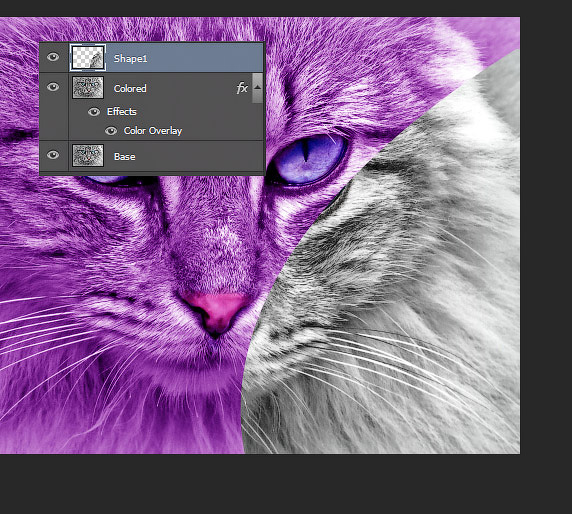This screenshot has width=572, height=514.
Task: Toggle visibility of the Colored layer
Action: pyautogui.click(x=53, y=87)
